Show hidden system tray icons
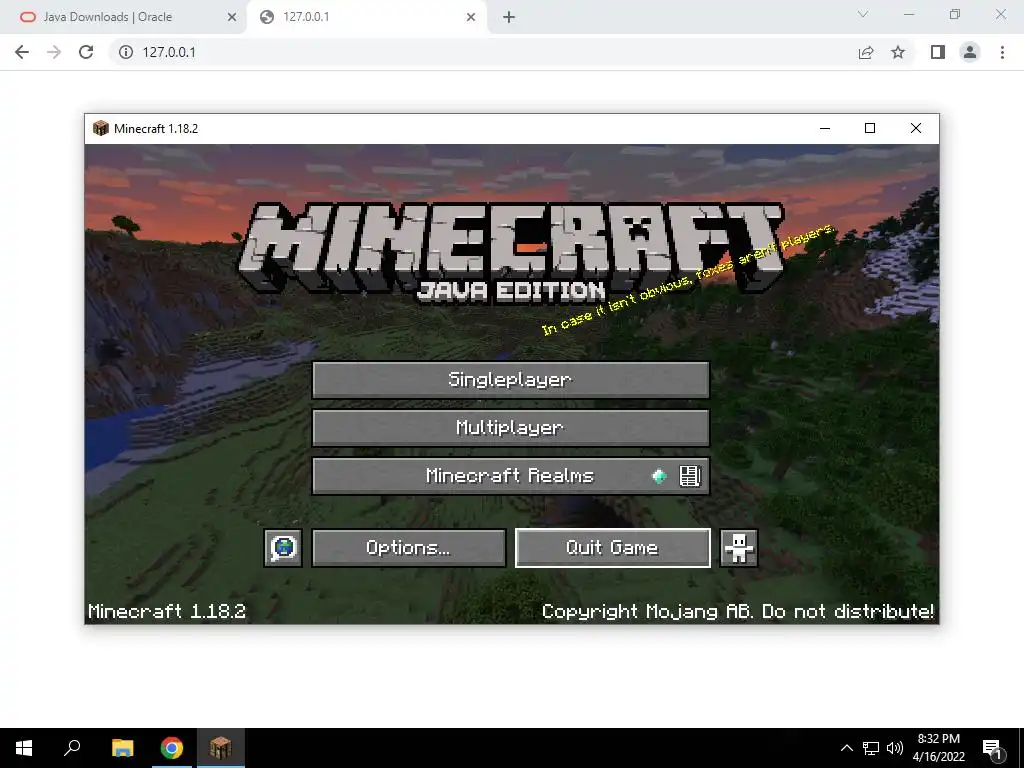Screen dimensions: 1024x768 846,748
